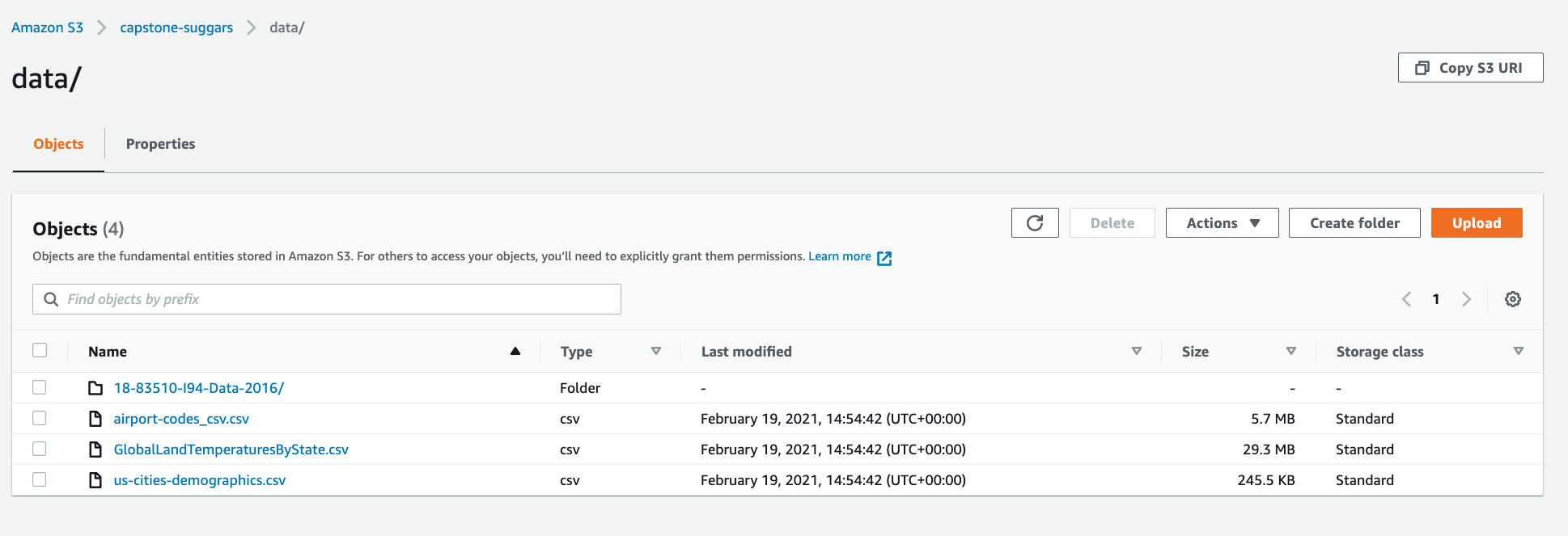1568x536 pixels.
Task: Click the Folder type cell
Action: pos(580,388)
